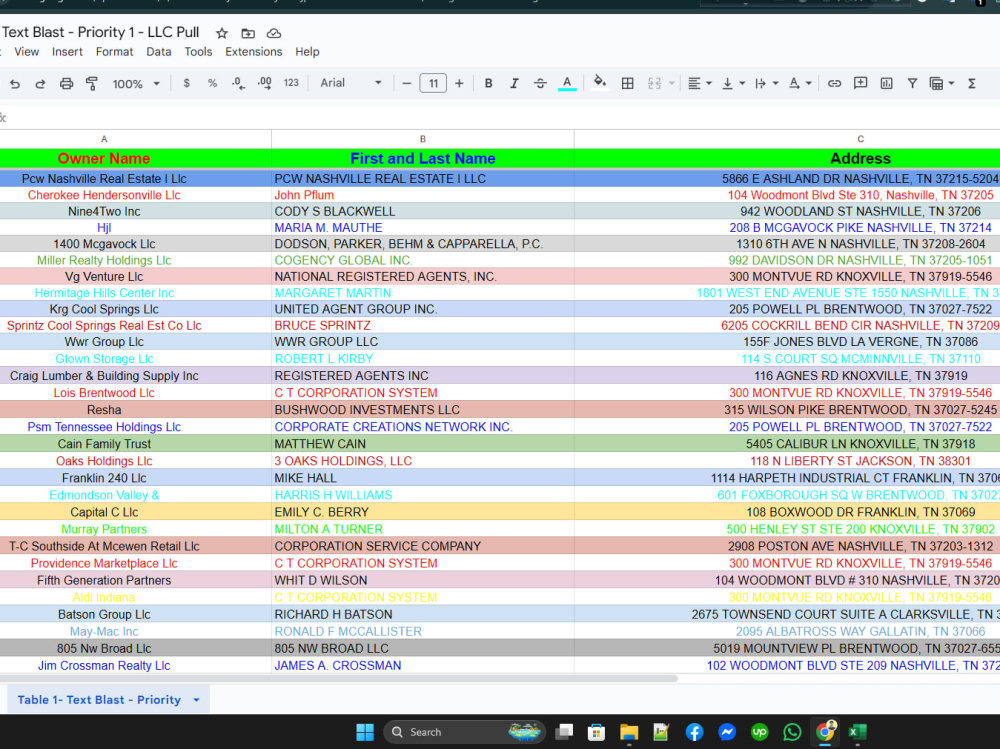Insert link using chain icon
Screen dimensions: 1000x749
[x=834, y=84]
